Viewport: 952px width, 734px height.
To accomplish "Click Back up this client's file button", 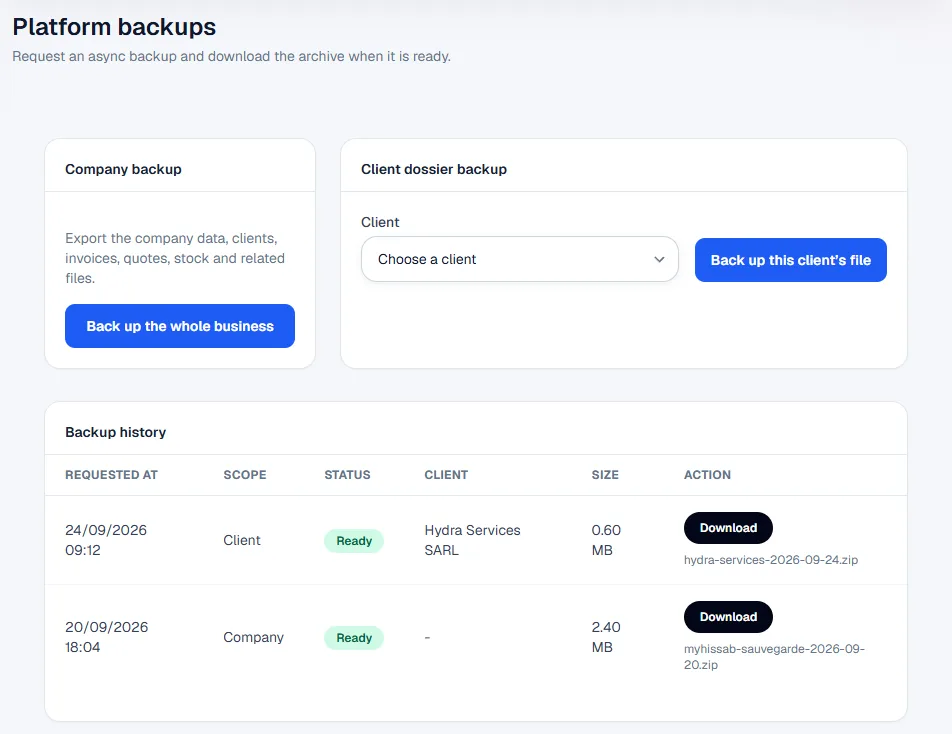I will (x=790, y=260).
